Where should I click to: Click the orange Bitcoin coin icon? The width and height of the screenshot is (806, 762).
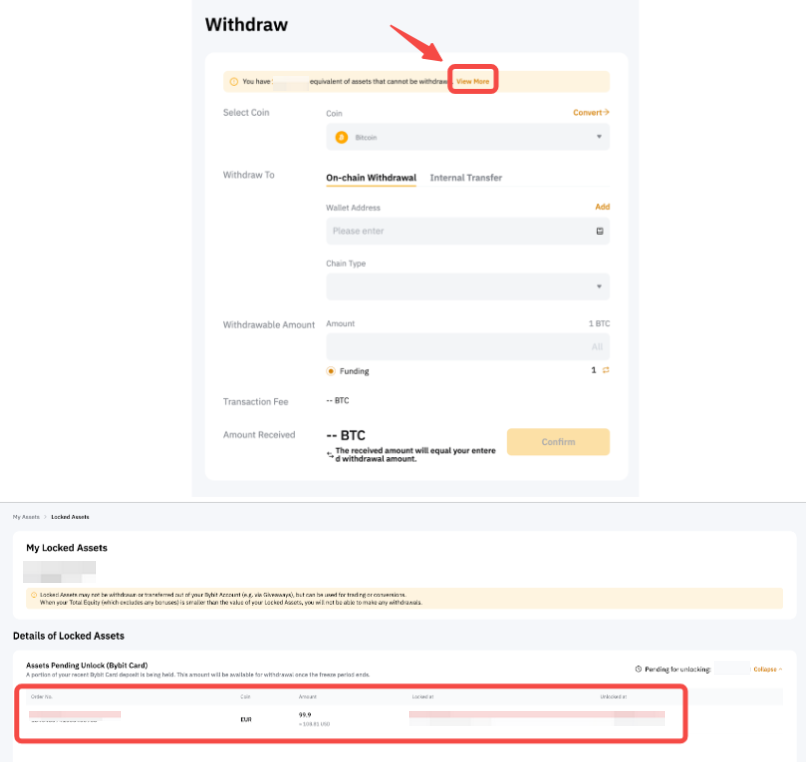point(341,137)
